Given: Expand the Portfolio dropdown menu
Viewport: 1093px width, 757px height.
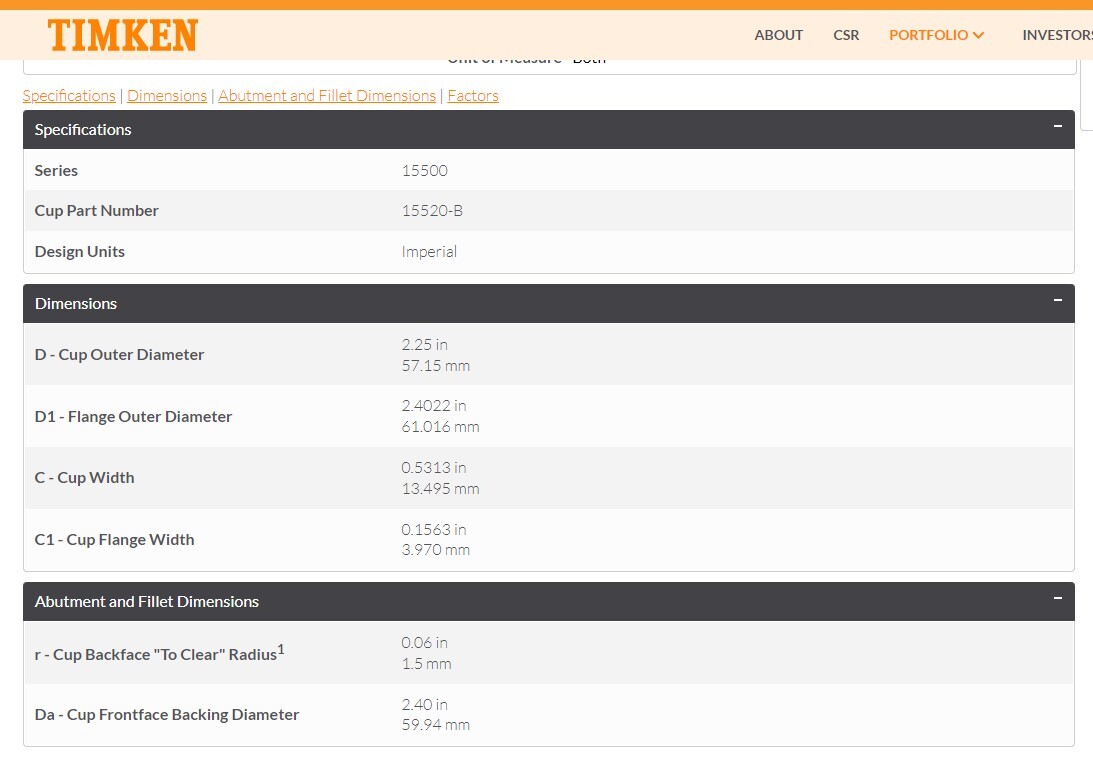Looking at the screenshot, I should click(x=936, y=35).
